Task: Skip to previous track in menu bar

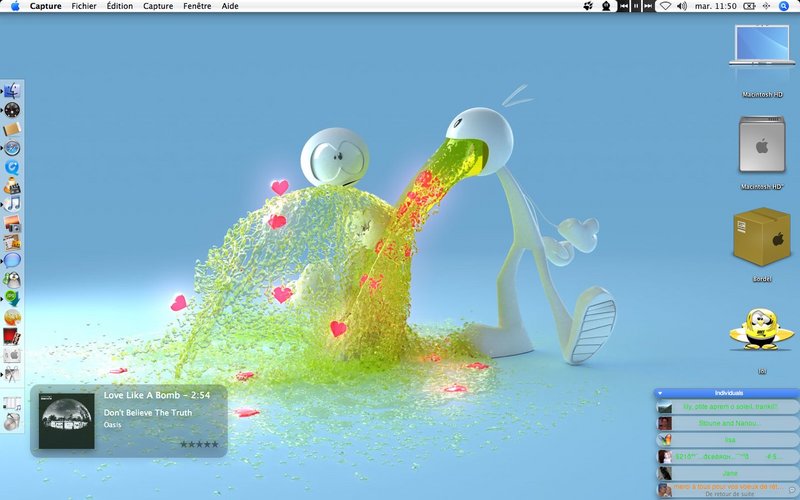Action: point(623,6)
